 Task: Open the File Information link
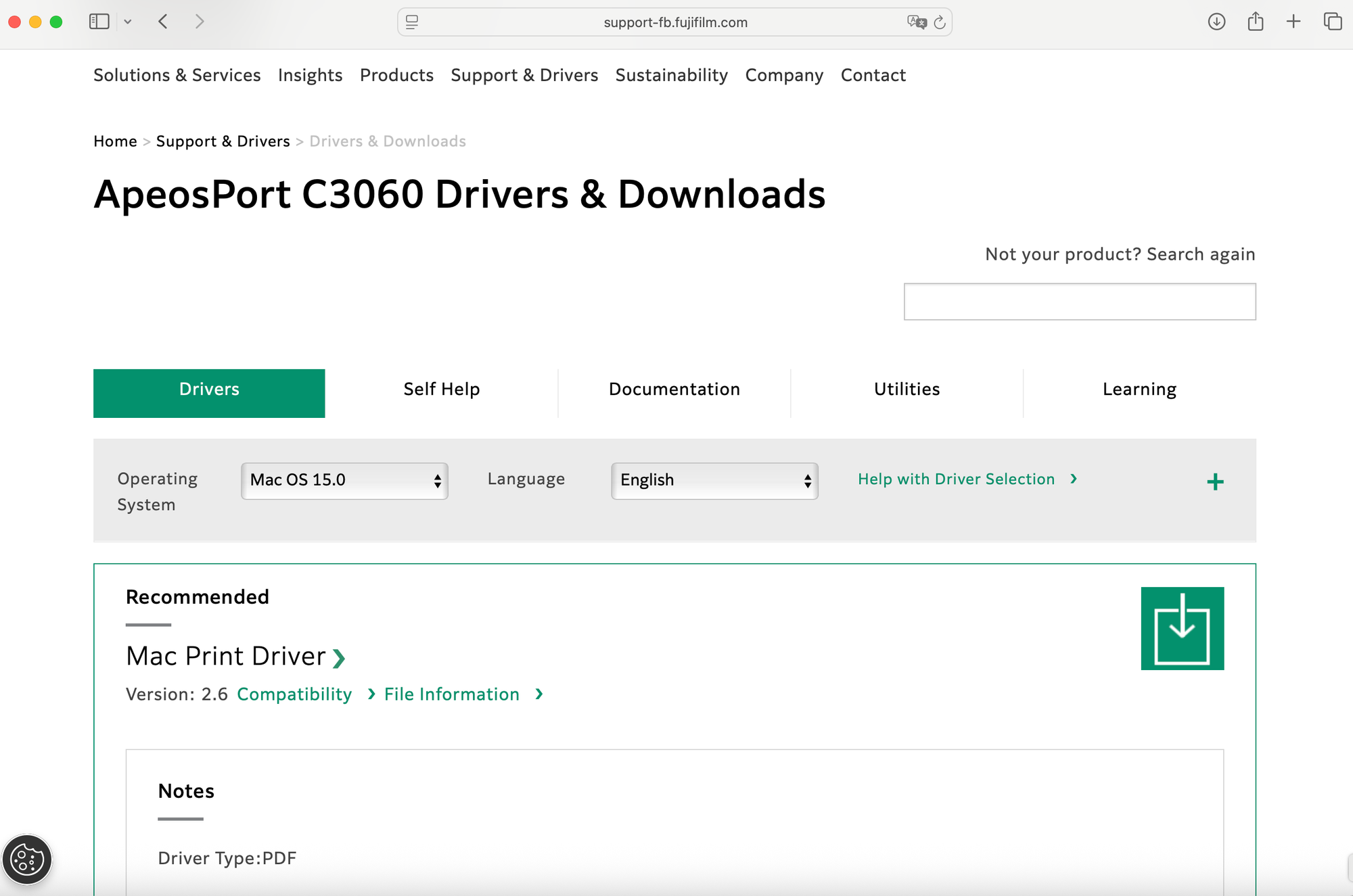[x=452, y=694]
